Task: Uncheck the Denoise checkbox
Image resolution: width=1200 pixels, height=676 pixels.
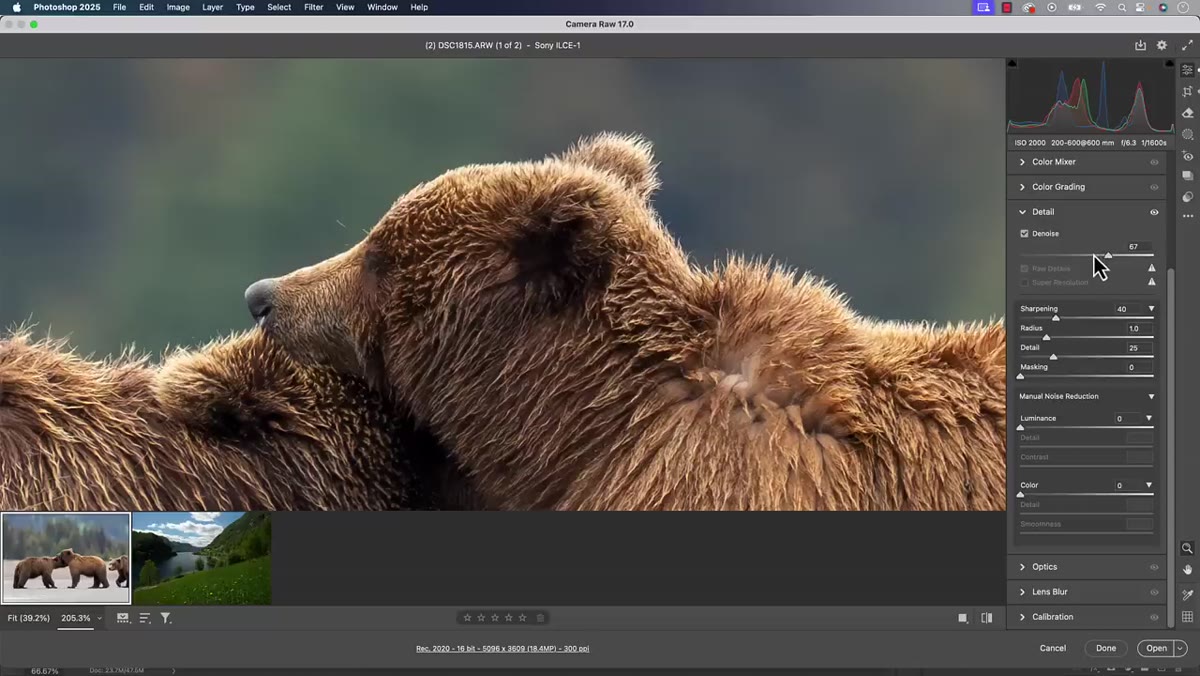Action: click(1024, 233)
